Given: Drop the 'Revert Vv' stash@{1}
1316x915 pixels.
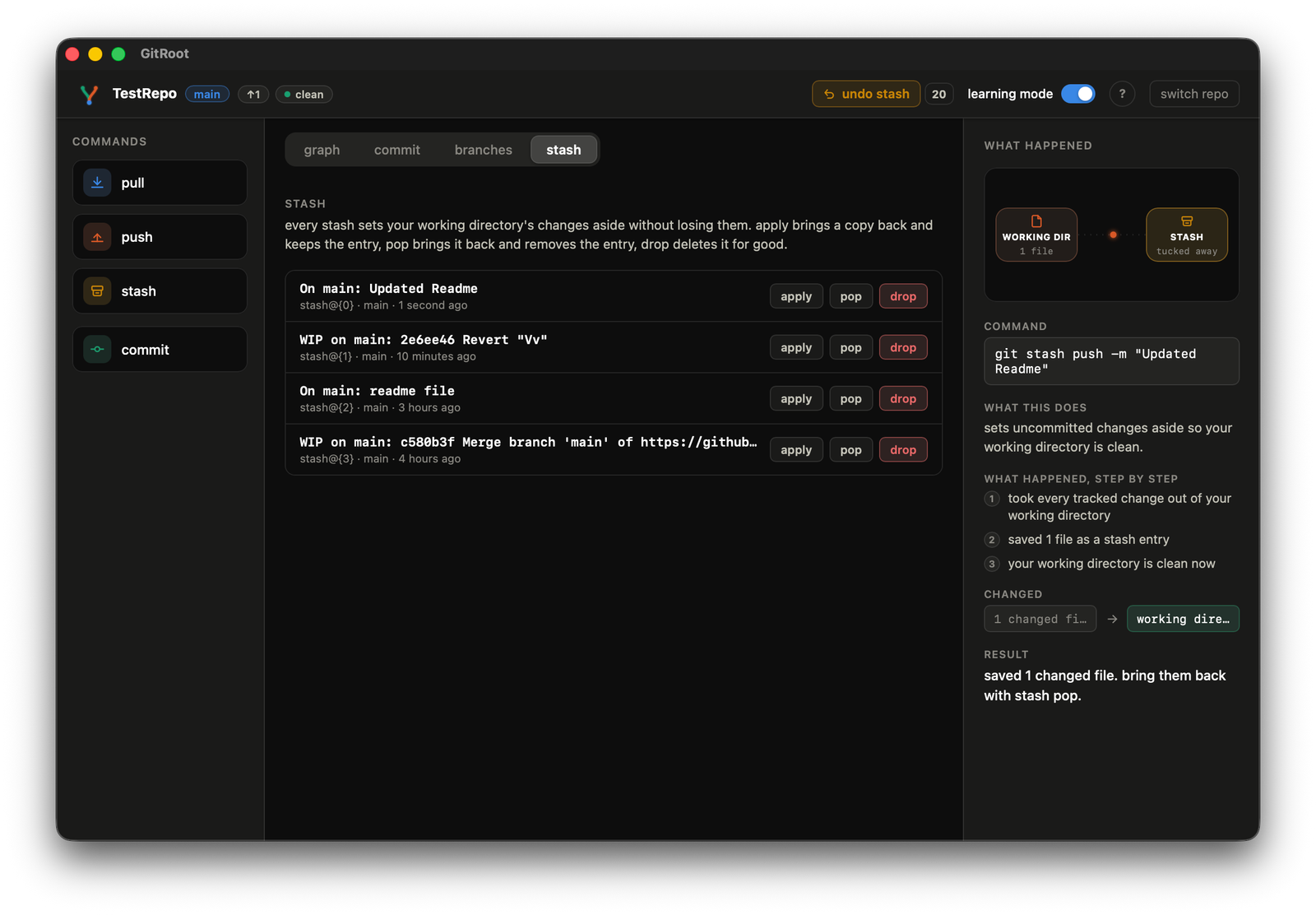Looking at the screenshot, I should tap(903, 347).
